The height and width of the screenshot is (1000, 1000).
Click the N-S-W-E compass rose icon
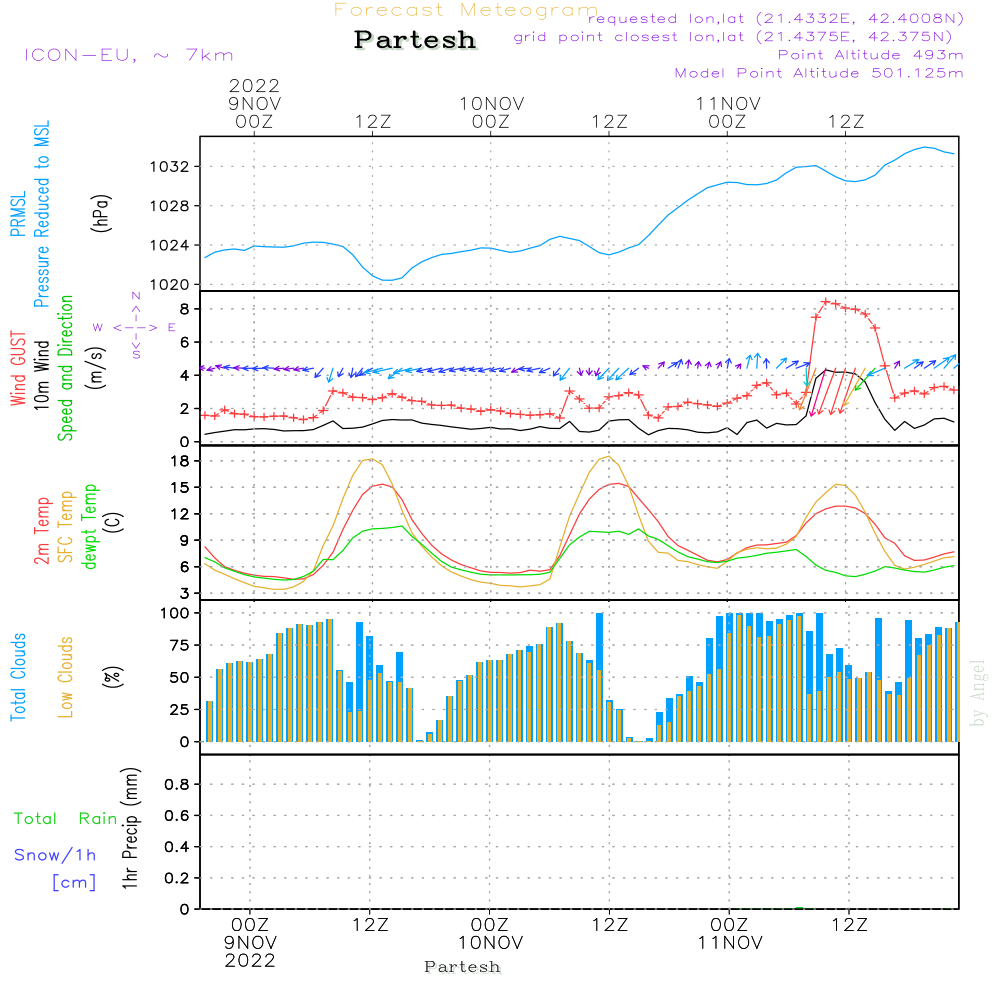click(x=136, y=326)
